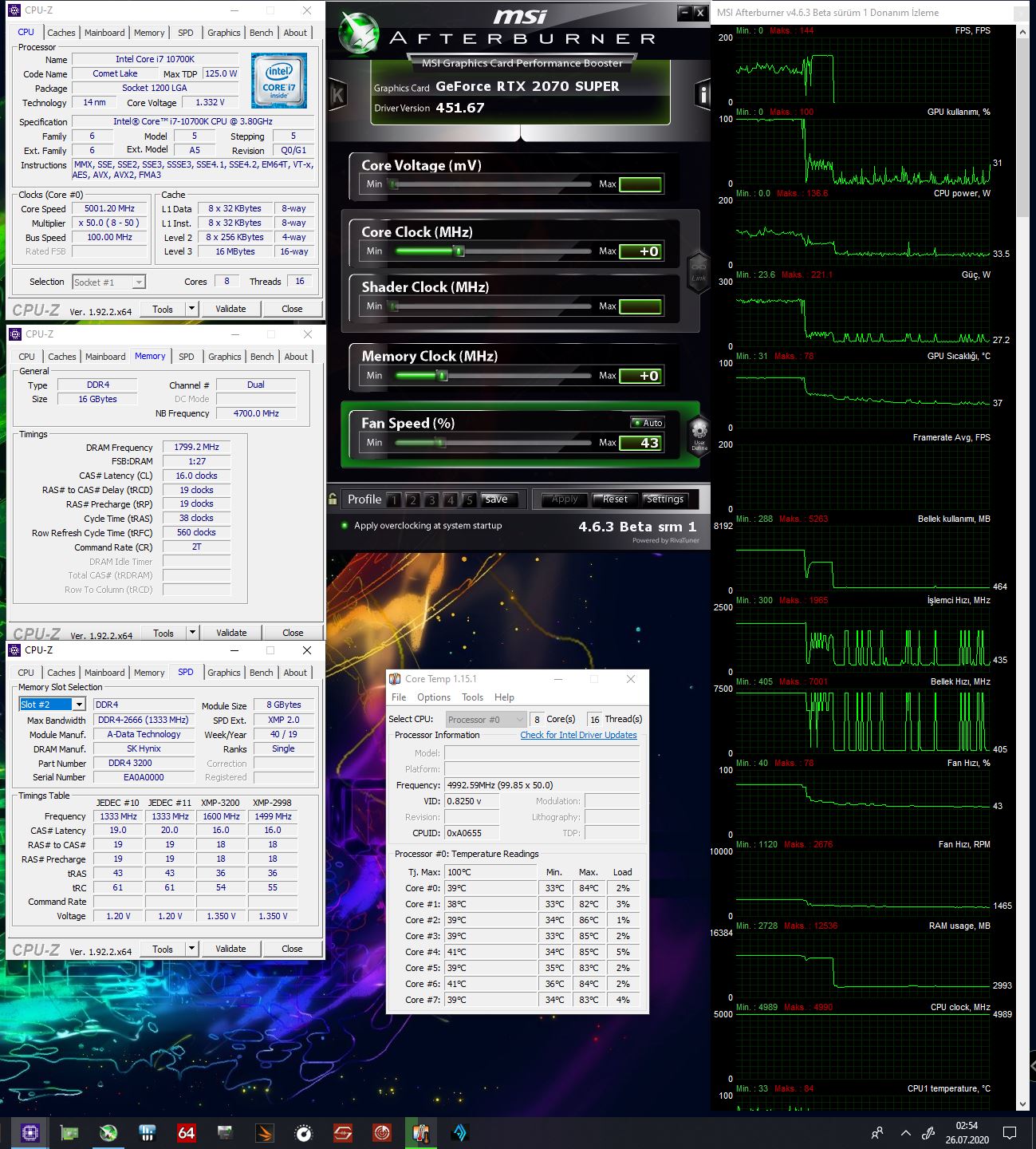Open Bench tab in CPU-Z SPD window
This screenshot has width=1036, height=1149.
pos(261,673)
